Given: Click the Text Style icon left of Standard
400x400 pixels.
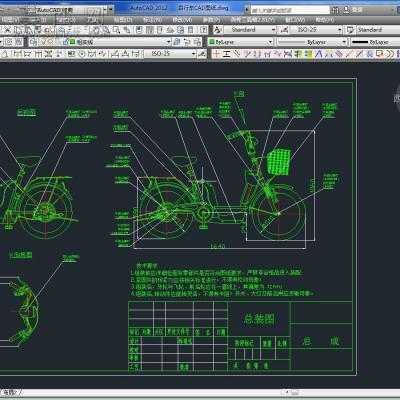Looking at the screenshot, I should point(218,30).
